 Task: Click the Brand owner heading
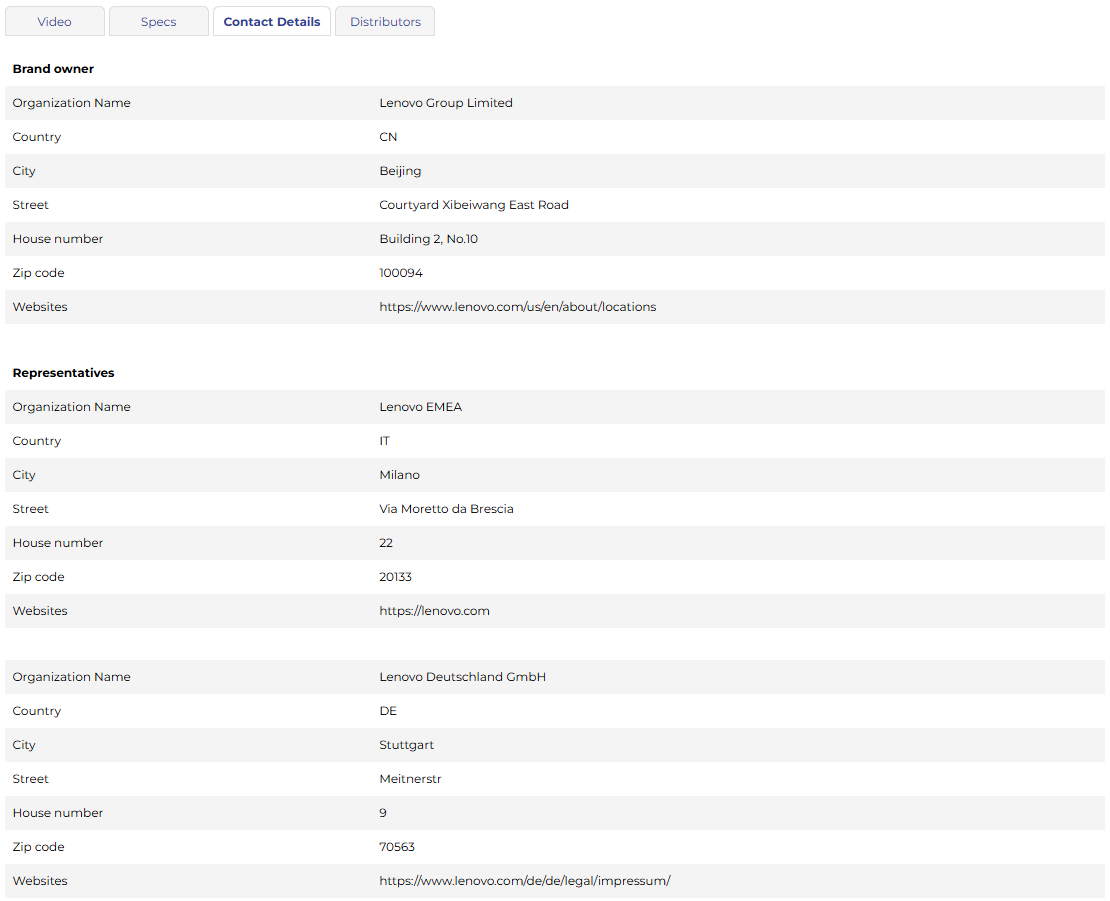pyautogui.click(x=53, y=69)
